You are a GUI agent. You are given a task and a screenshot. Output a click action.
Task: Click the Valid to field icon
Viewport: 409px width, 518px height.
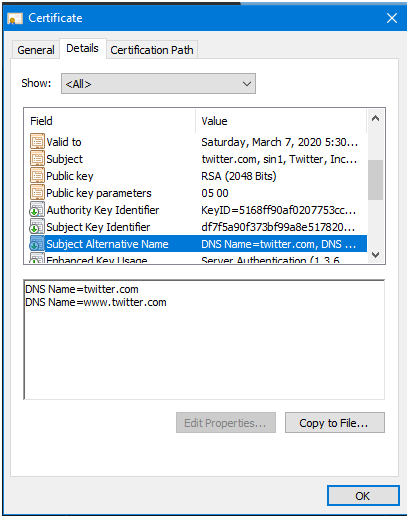click(x=37, y=141)
